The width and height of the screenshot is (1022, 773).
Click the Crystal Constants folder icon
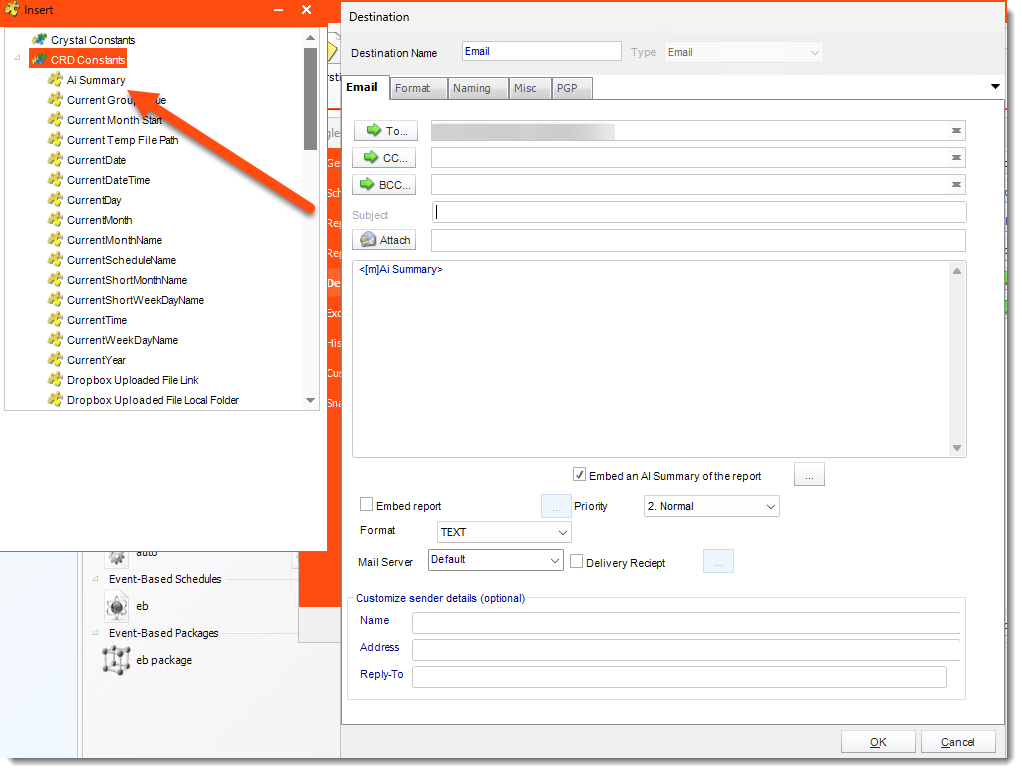tap(39, 40)
